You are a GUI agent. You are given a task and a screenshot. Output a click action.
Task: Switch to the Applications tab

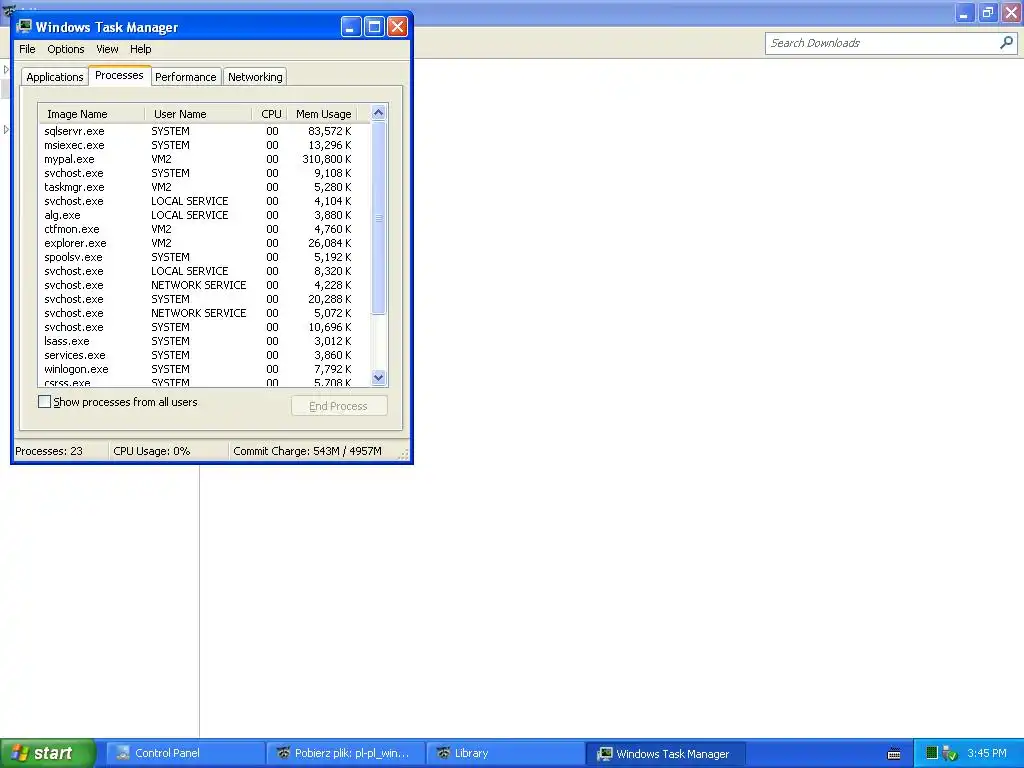[55, 76]
